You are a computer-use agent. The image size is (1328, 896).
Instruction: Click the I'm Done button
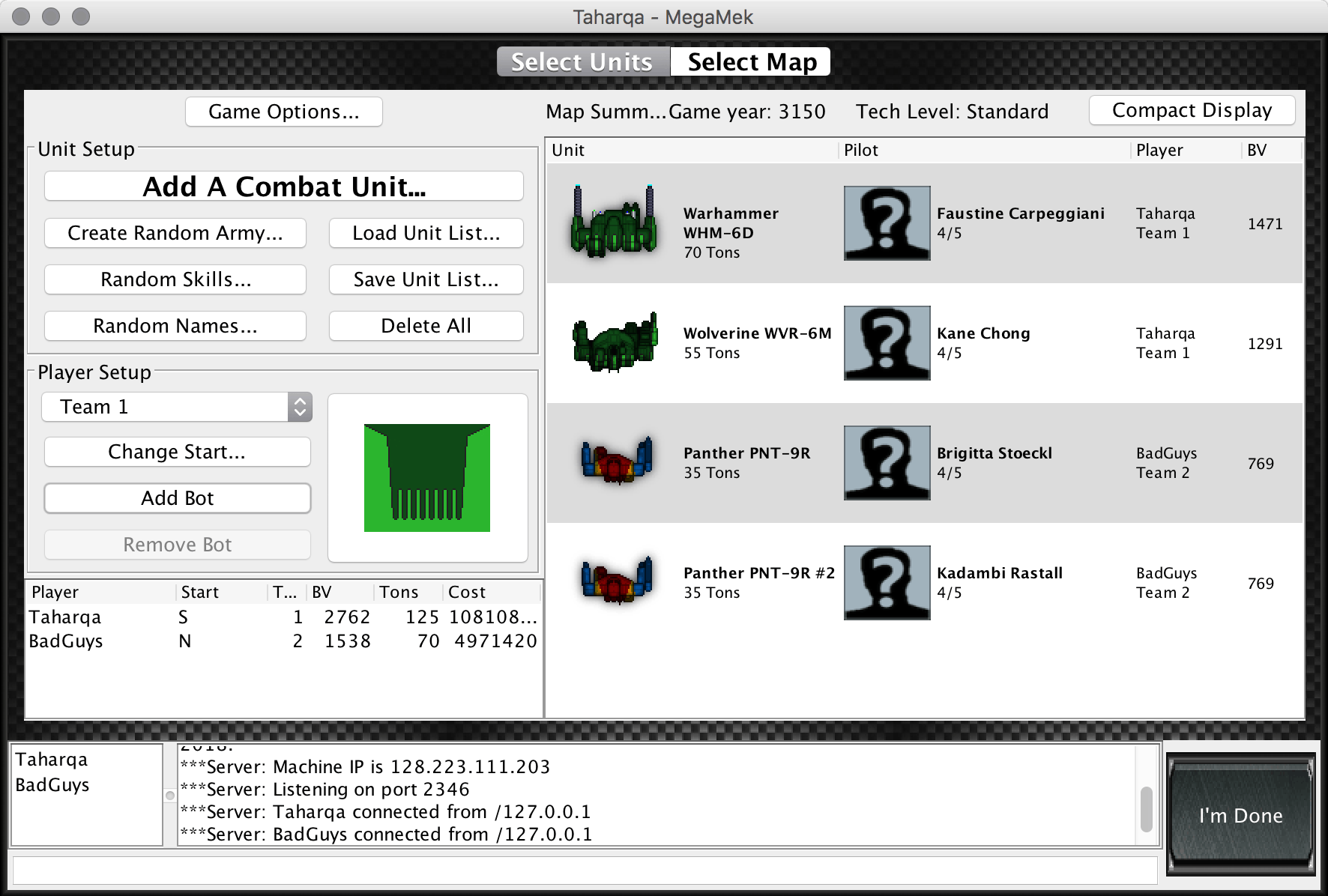click(1241, 815)
